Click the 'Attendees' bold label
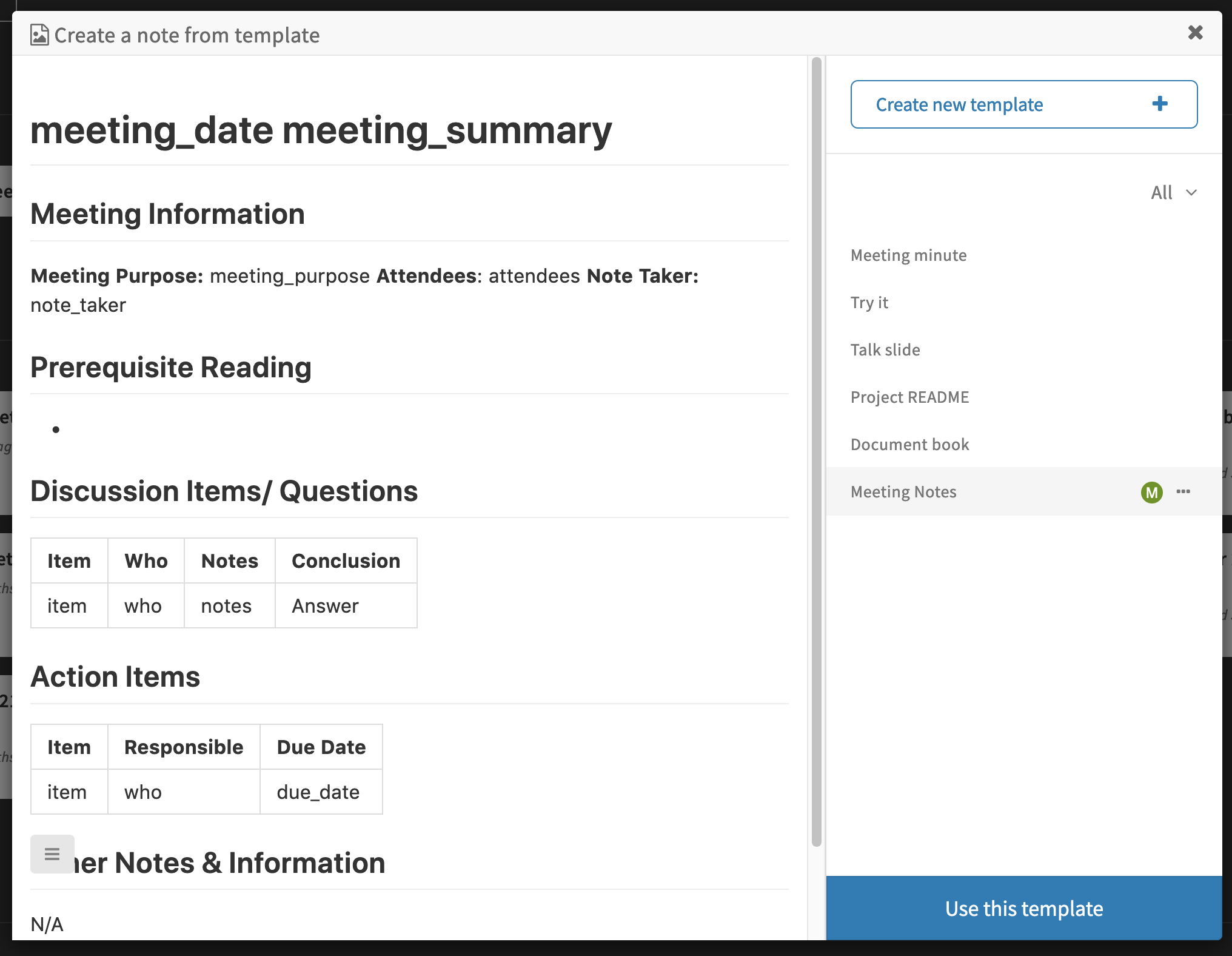Image resolution: width=1232 pixels, height=956 pixels. click(x=427, y=276)
